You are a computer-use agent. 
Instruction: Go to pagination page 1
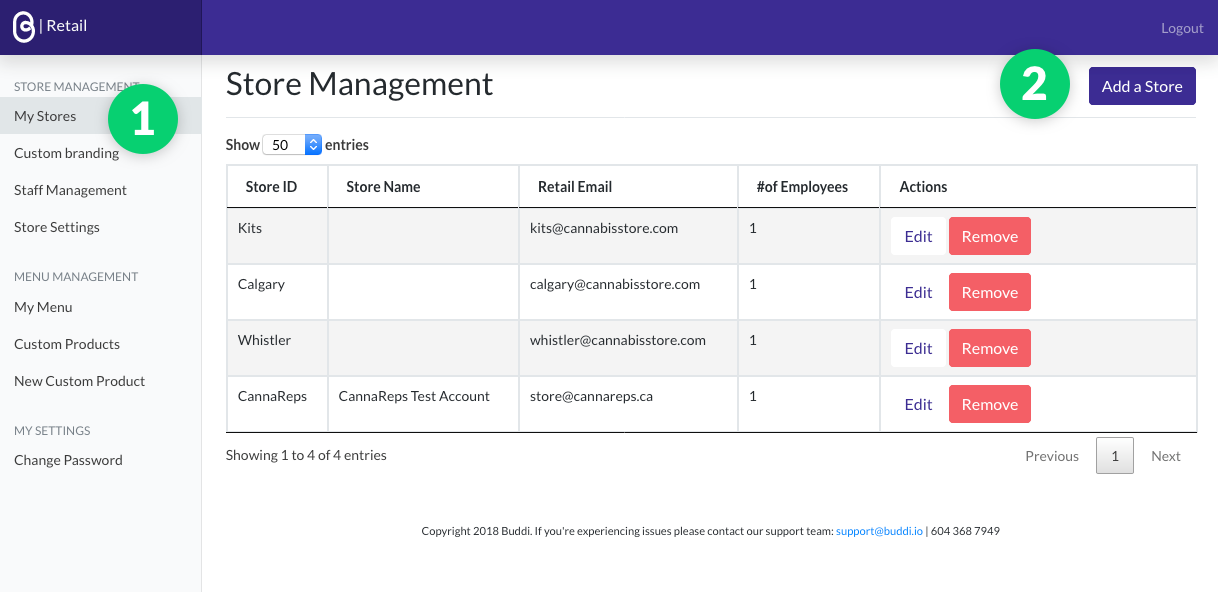coord(1115,456)
